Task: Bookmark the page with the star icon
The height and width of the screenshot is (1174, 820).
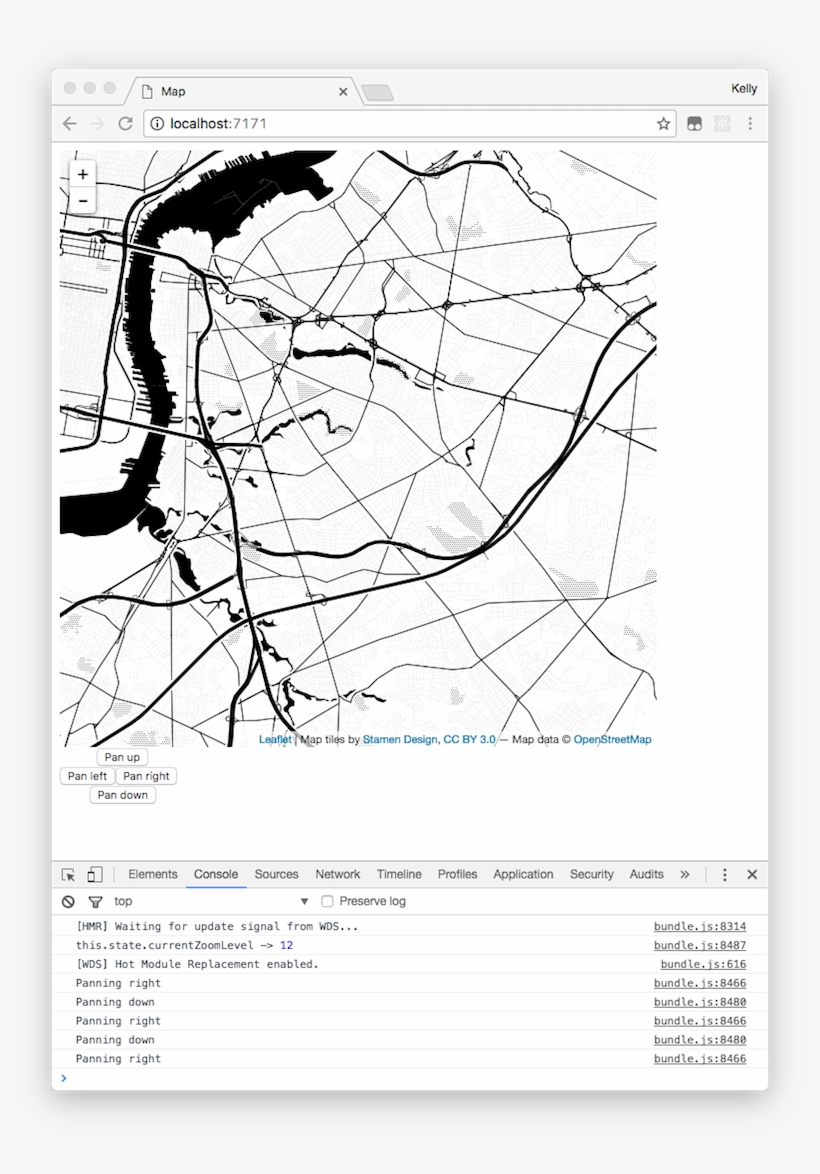Action: (x=663, y=124)
